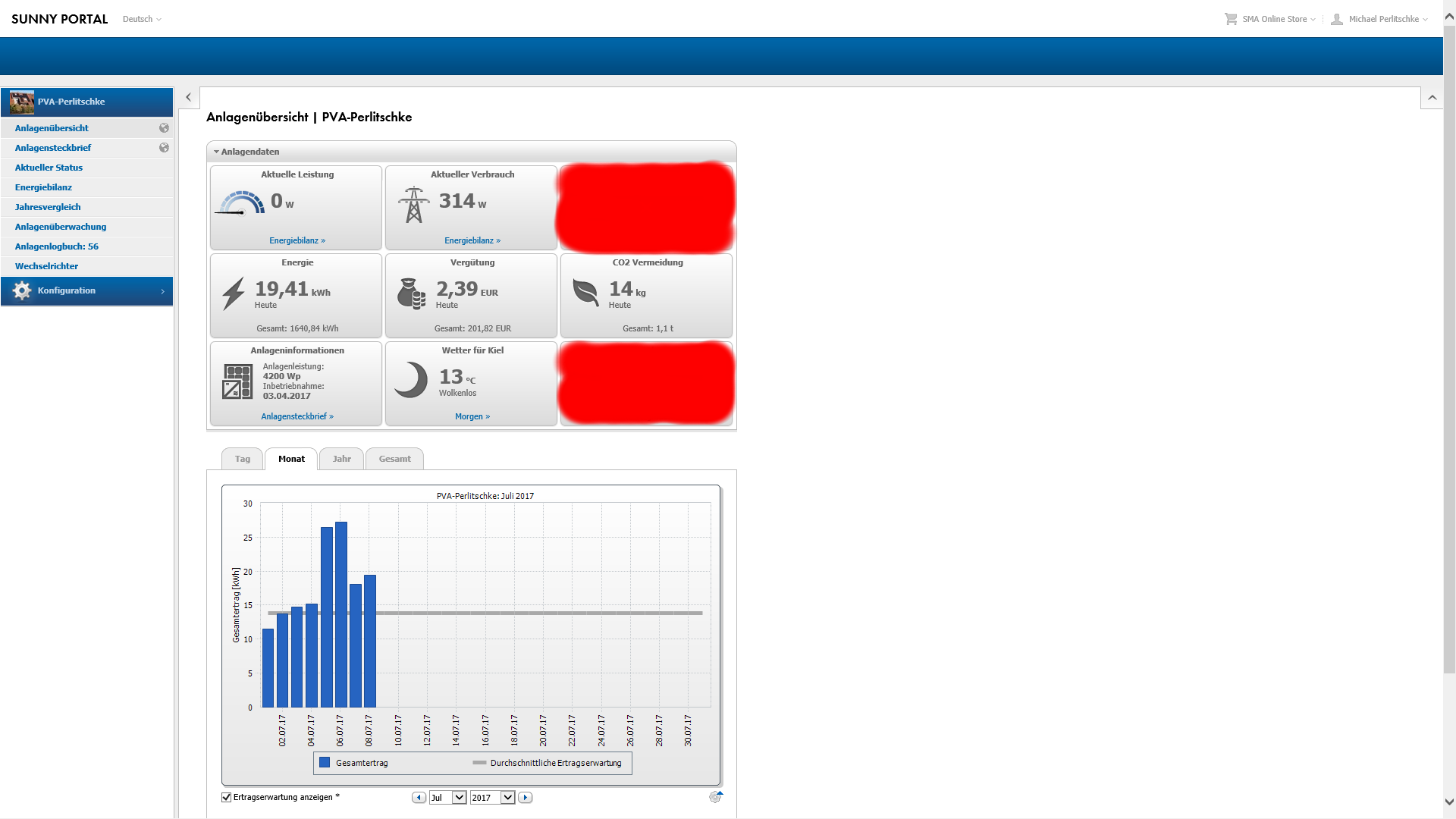
Task: Switch to the Jahr tab
Action: point(341,459)
